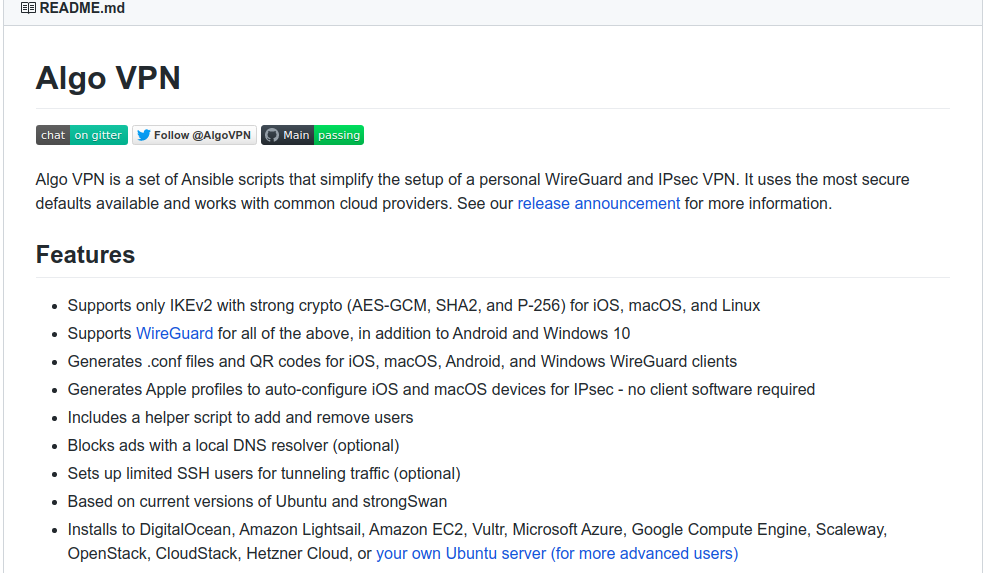Viewport: 987px width, 573px height.
Task: Open the "your own Ubuntu server" link
Action: pos(557,553)
